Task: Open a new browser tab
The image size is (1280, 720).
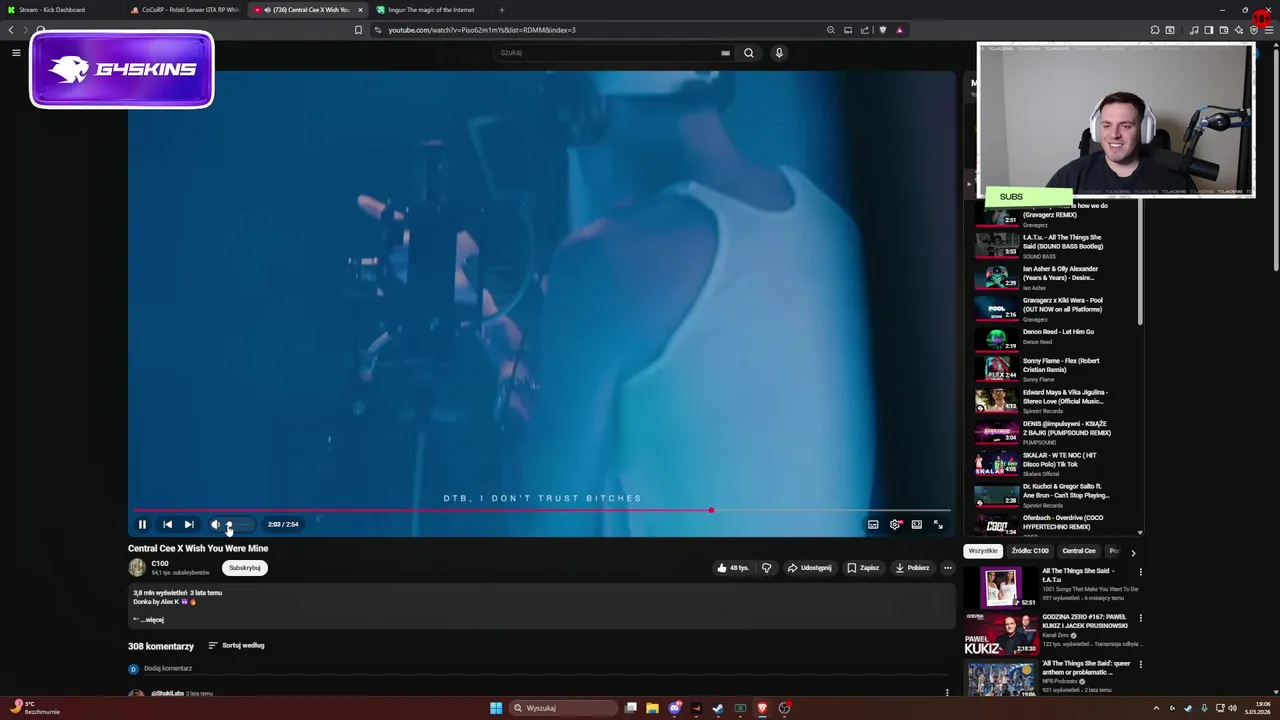Action: pos(501,10)
